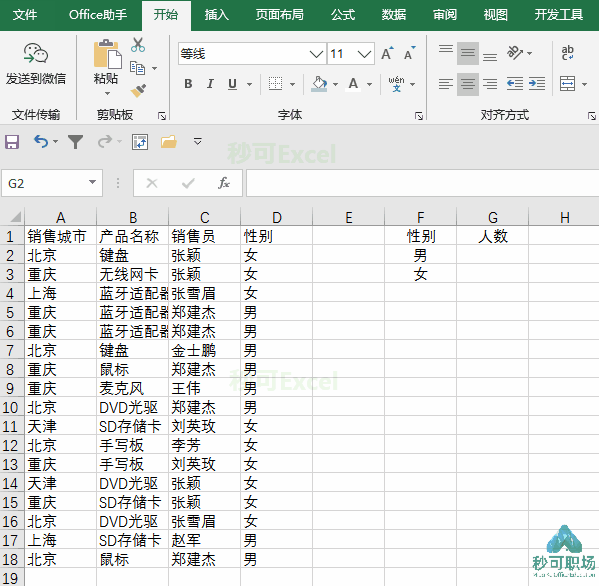The width and height of the screenshot is (599, 586).
Task: Click the phonetic guide (wén) icon
Action: [x=397, y=84]
